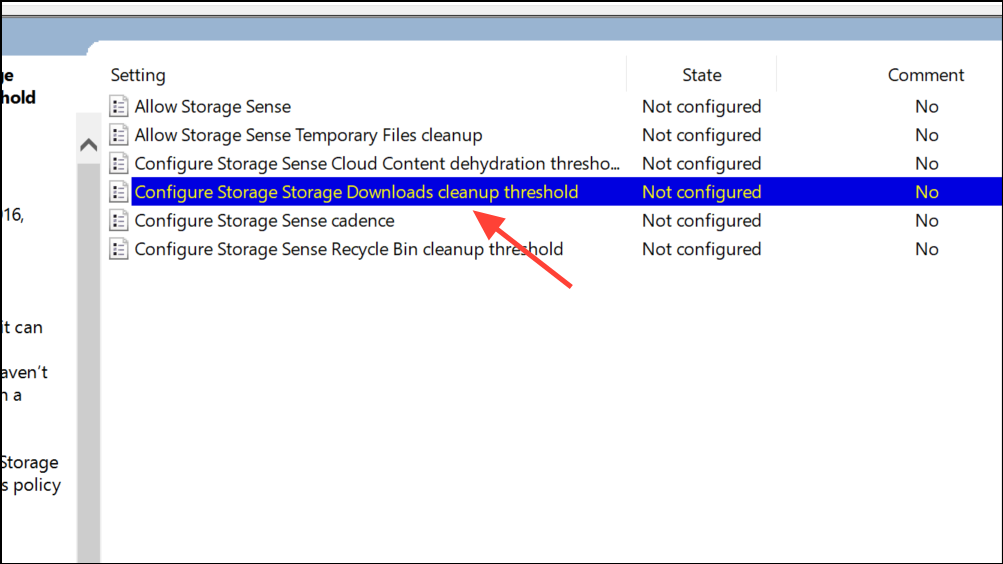Select Allow Storage Sense setting
Viewport: 1003px width, 564px height.
pos(212,107)
